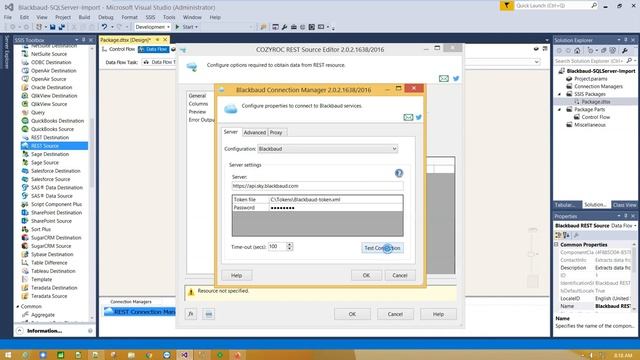
Task: Click the Save toolbar icon
Action: (53, 27)
